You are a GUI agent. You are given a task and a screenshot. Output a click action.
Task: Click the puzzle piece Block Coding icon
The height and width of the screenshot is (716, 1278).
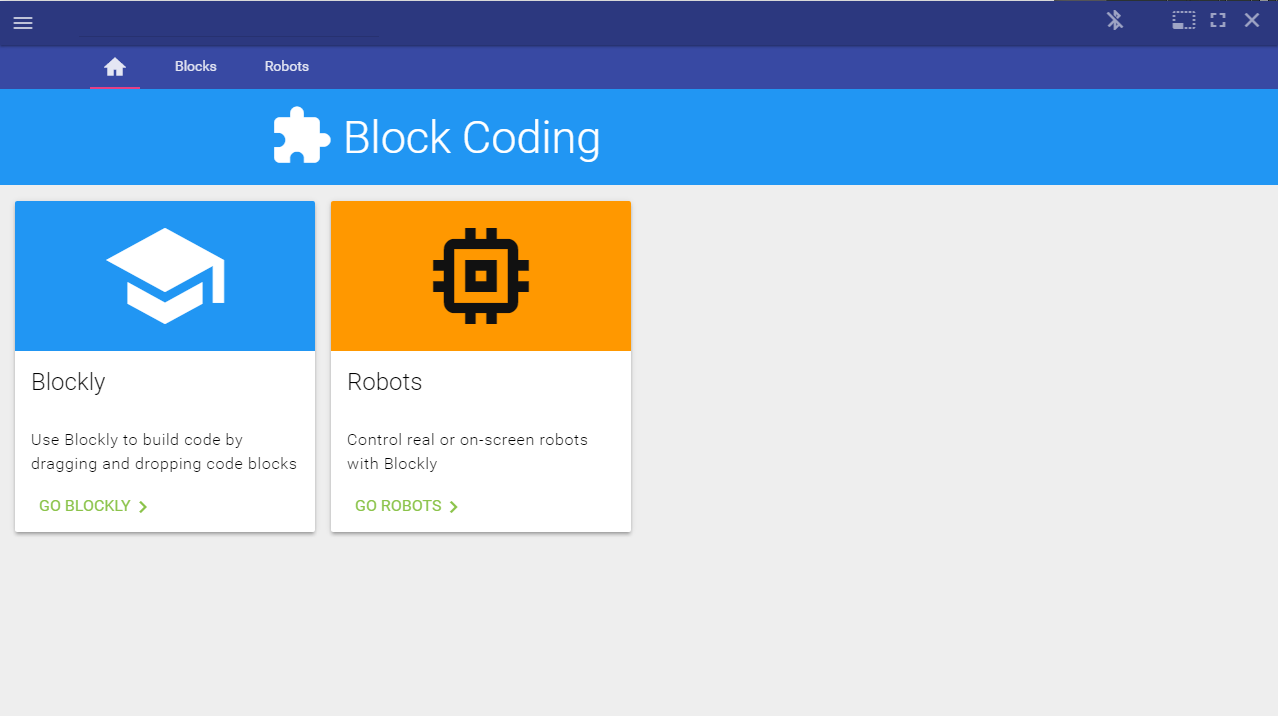[302, 135]
